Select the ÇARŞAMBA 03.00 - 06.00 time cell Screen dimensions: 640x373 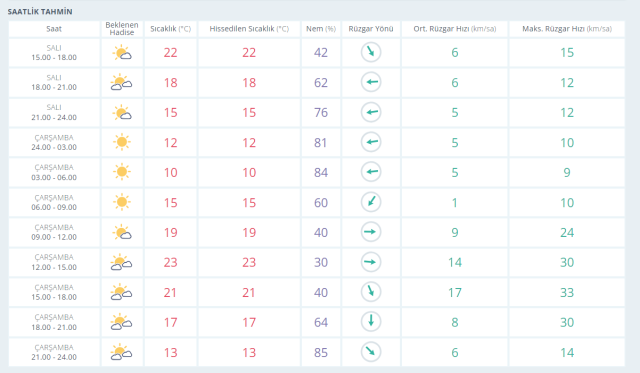(x=54, y=172)
